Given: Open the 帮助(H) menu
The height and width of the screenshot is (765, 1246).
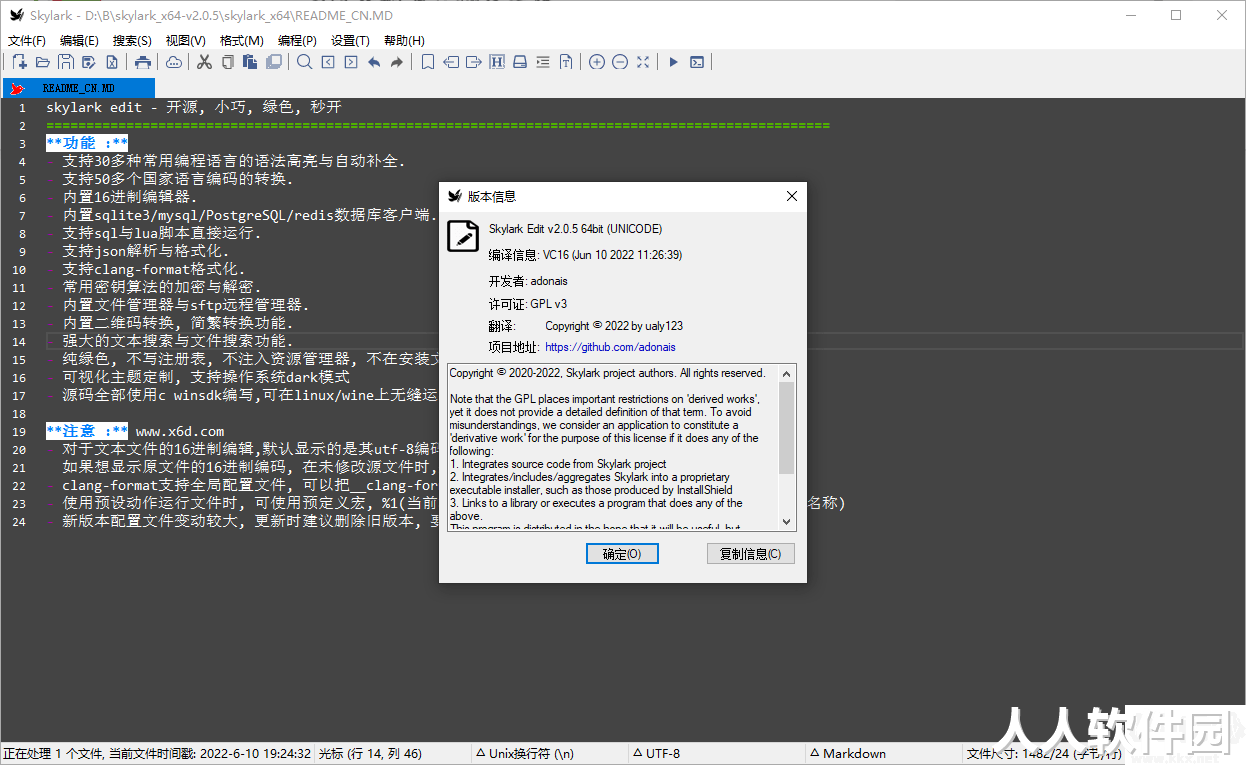Looking at the screenshot, I should coord(404,41).
